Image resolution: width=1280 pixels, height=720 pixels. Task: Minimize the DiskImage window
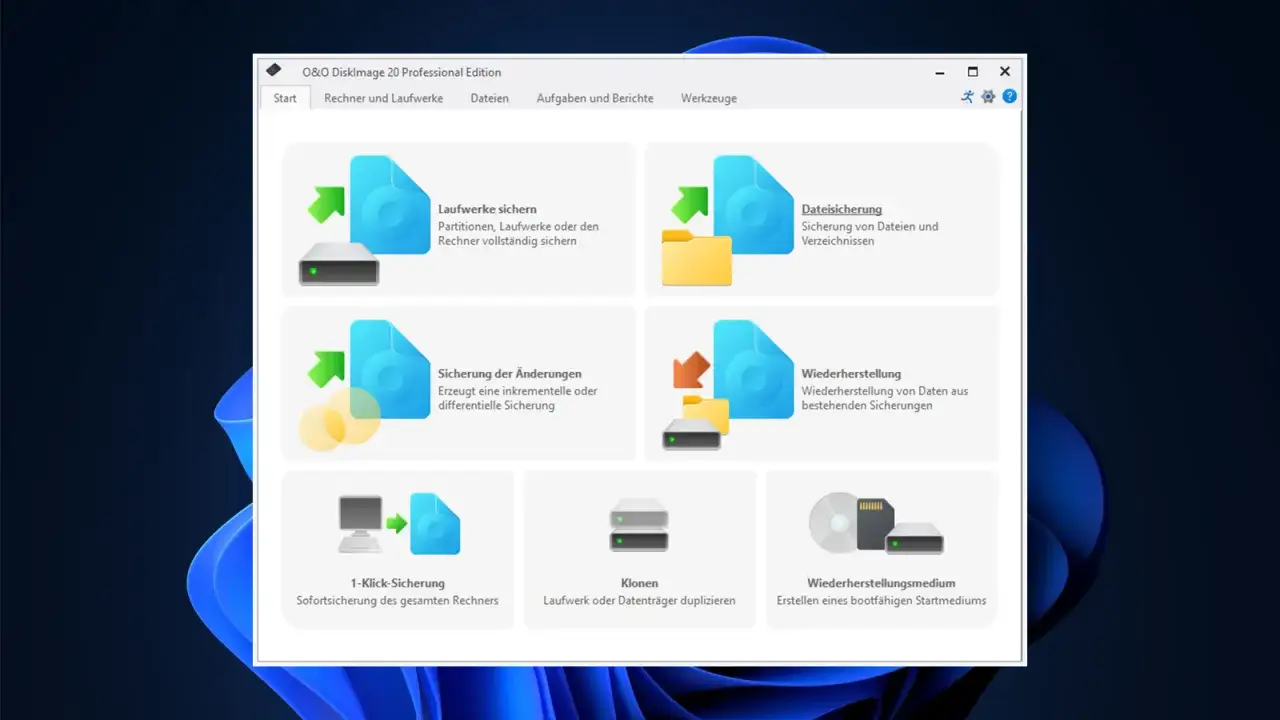940,72
